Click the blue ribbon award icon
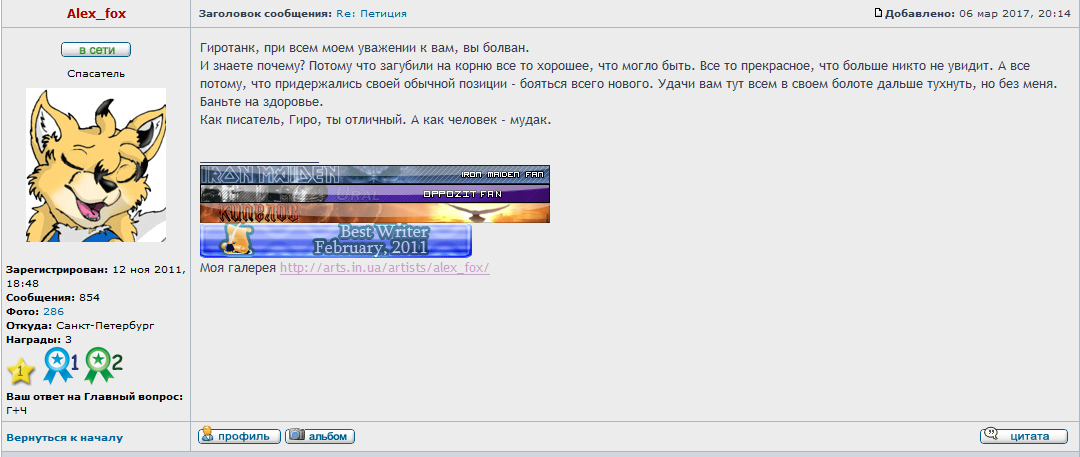 [x=61, y=365]
